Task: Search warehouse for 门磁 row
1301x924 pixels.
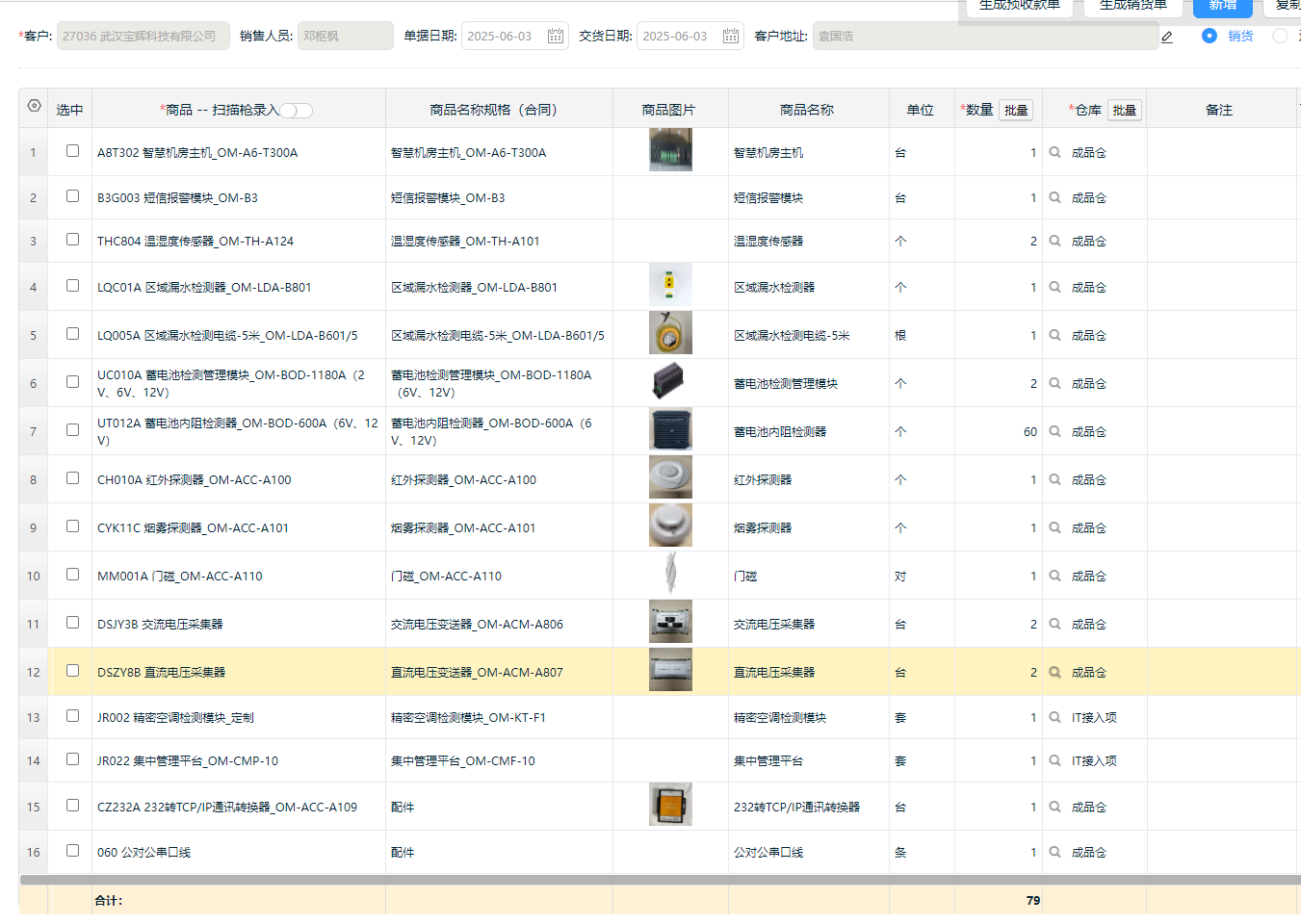Action: tap(1054, 576)
